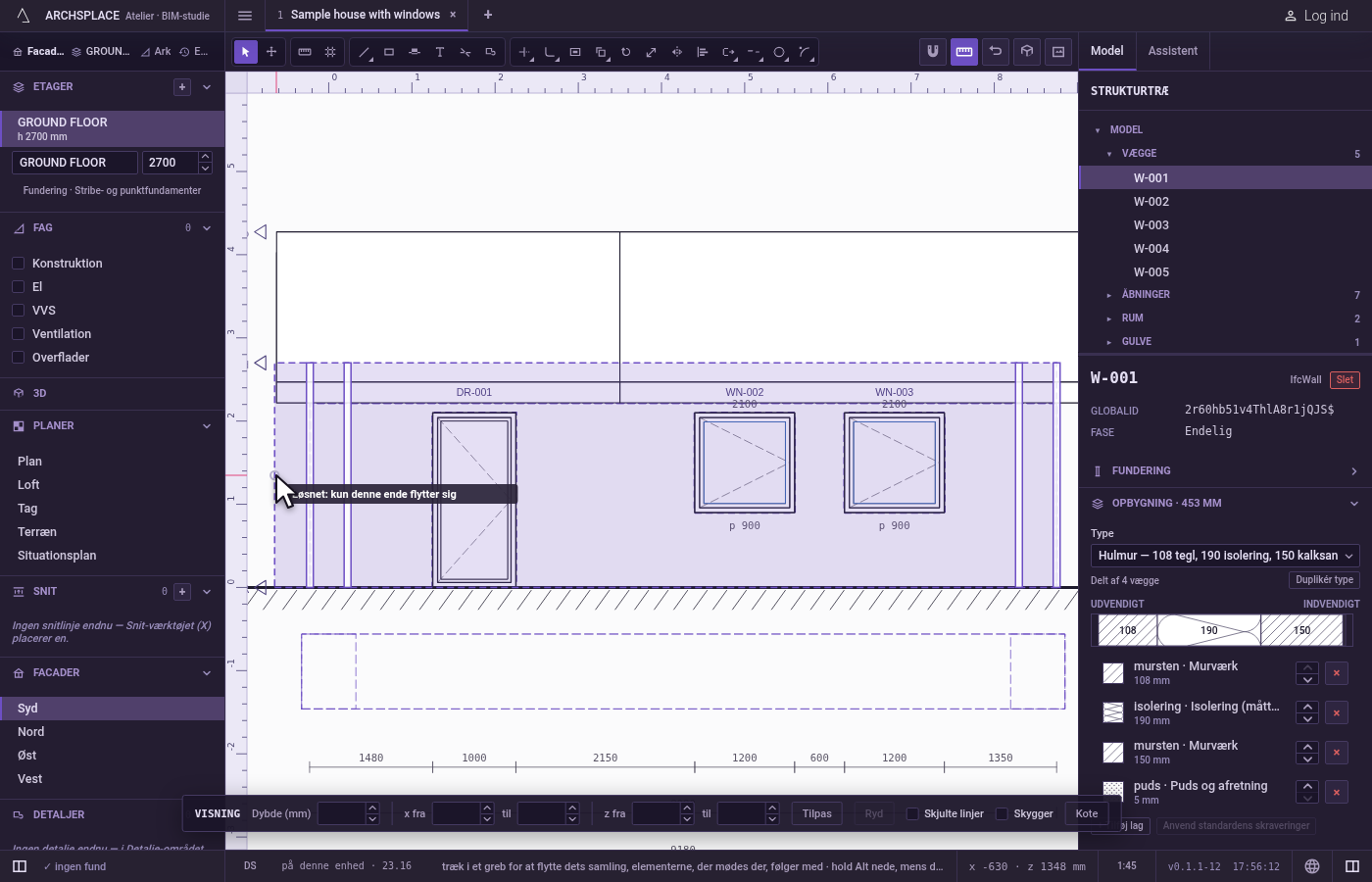The image size is (1372, 882).
Task: Select the pointer selection tool
Action: tap(246, 52)
